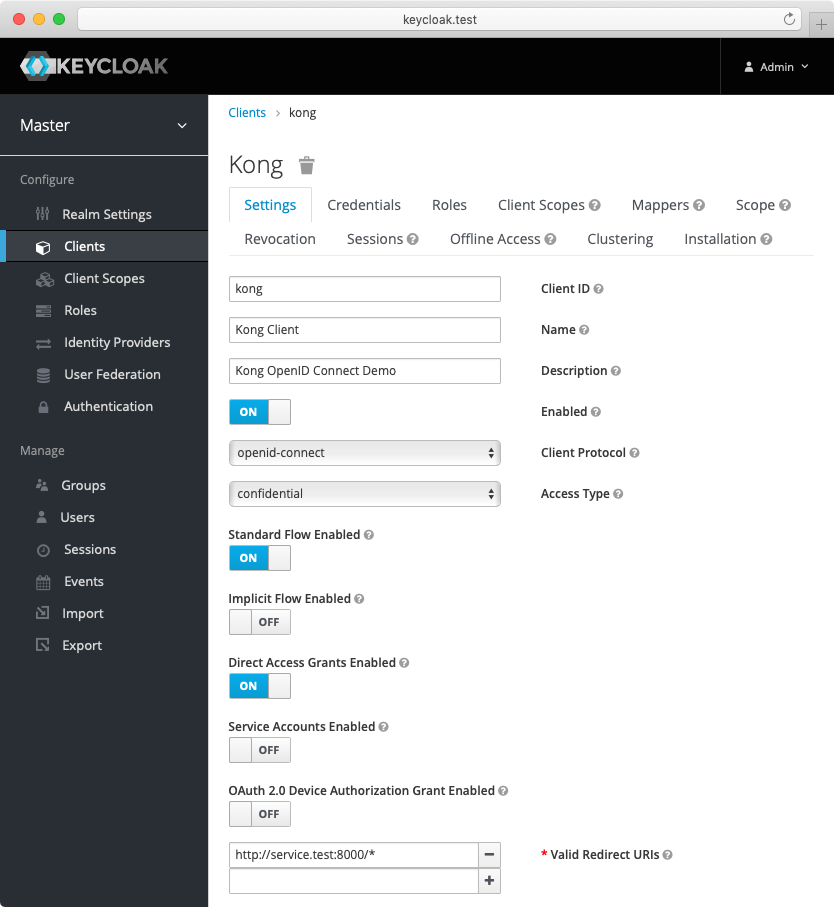Open the Client Scopes tab
Image resolution: width=834 pixels, height=907 pixels.
(549, 205)
